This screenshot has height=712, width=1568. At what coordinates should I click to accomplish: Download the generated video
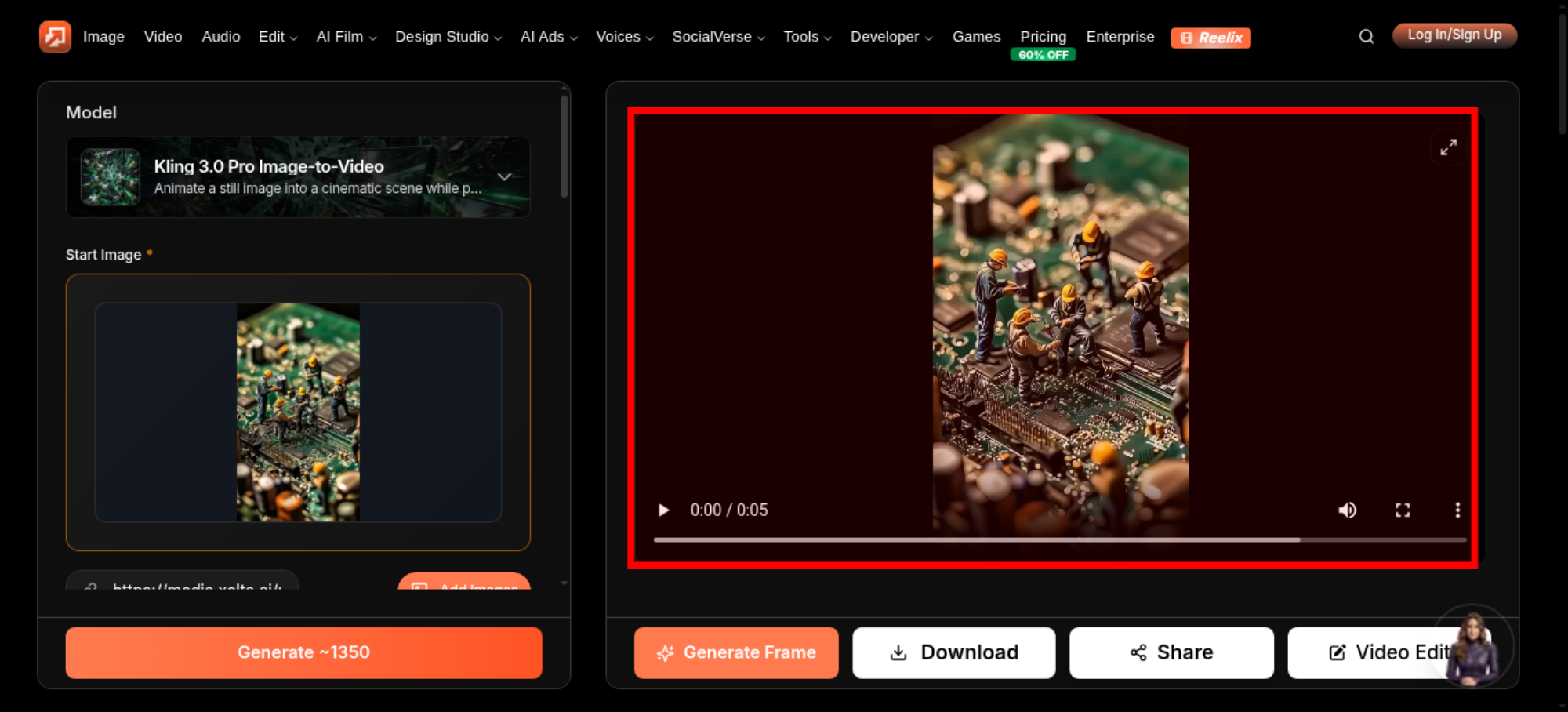pos(953,652)
